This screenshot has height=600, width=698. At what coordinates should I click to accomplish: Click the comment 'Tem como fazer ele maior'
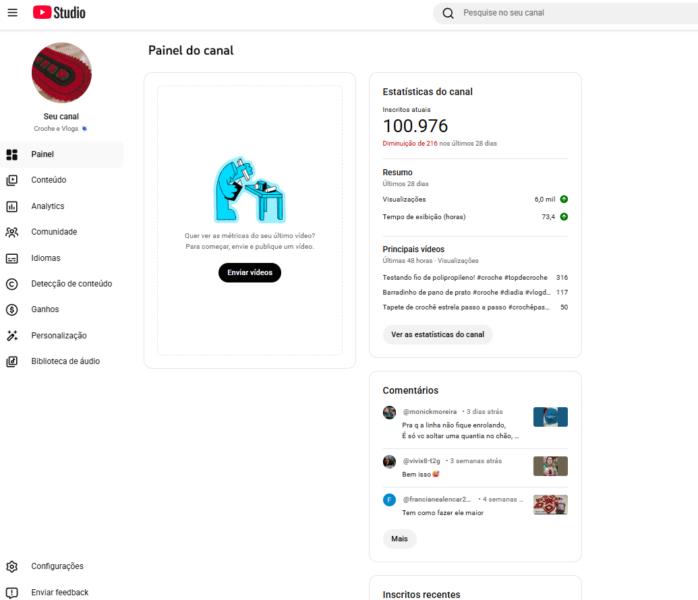442,513
